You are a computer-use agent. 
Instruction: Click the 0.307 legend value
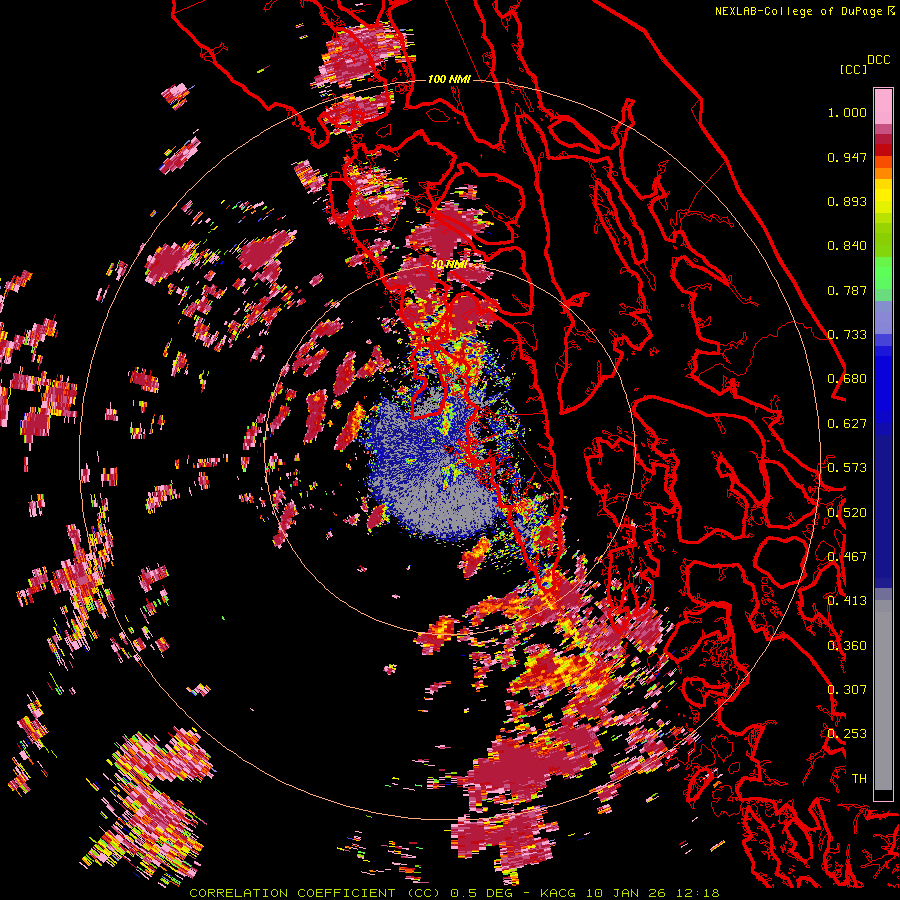tap(847, 689)
